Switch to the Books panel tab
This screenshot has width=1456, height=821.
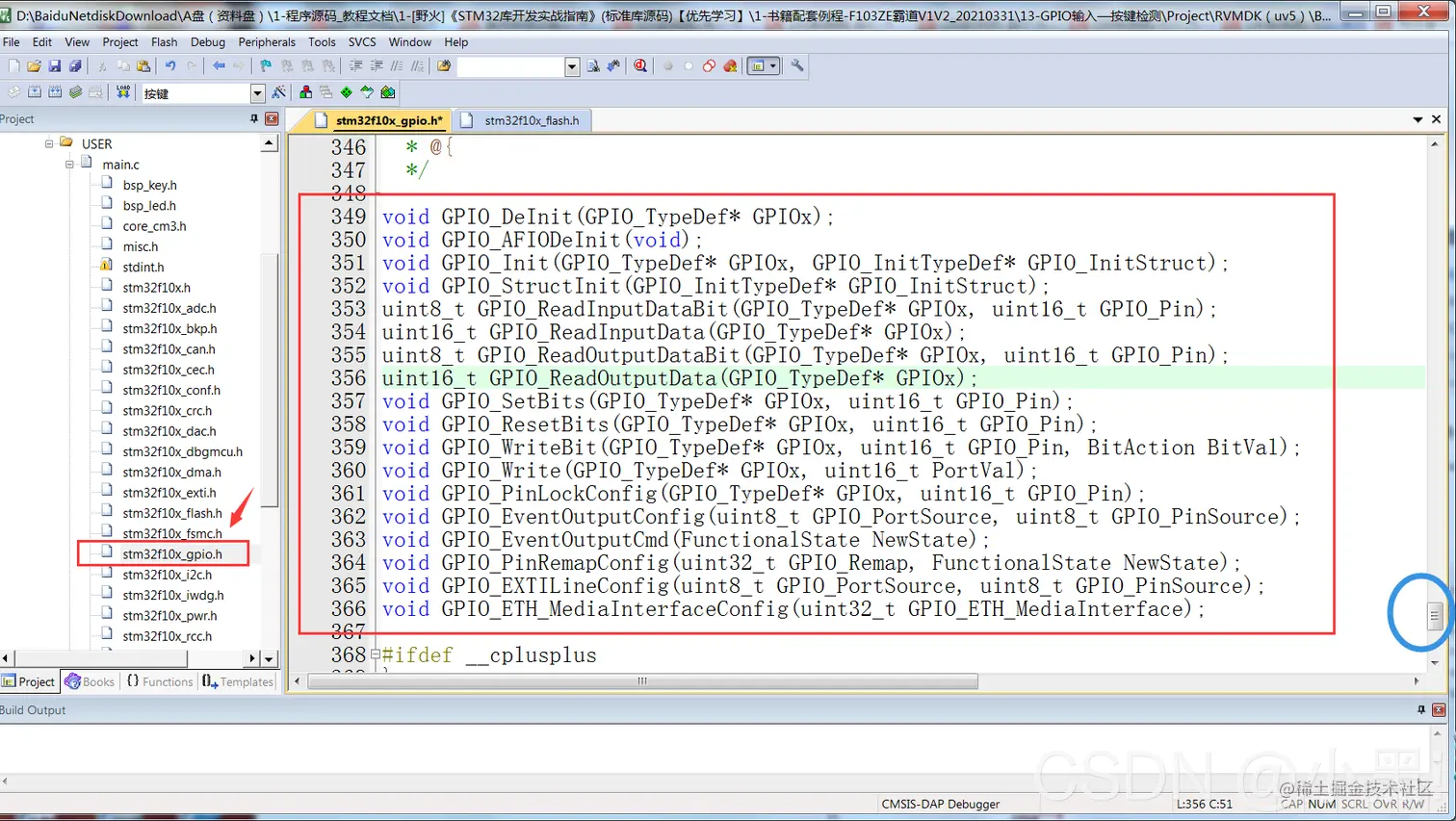pyautogui.click(x=90, y=681)
